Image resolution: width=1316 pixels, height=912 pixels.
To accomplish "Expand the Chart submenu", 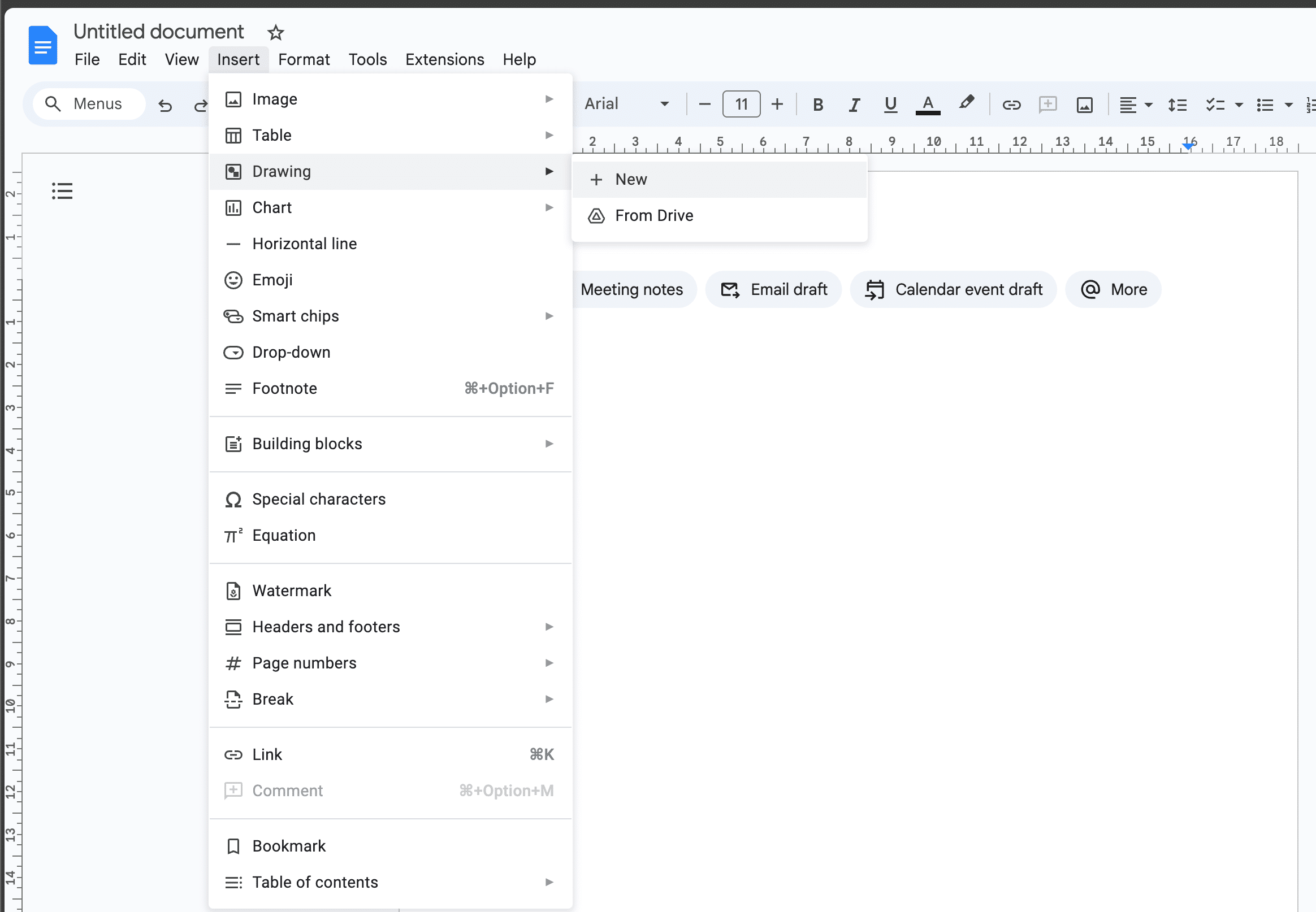I will pyautogui.click(x=391, y=207).
